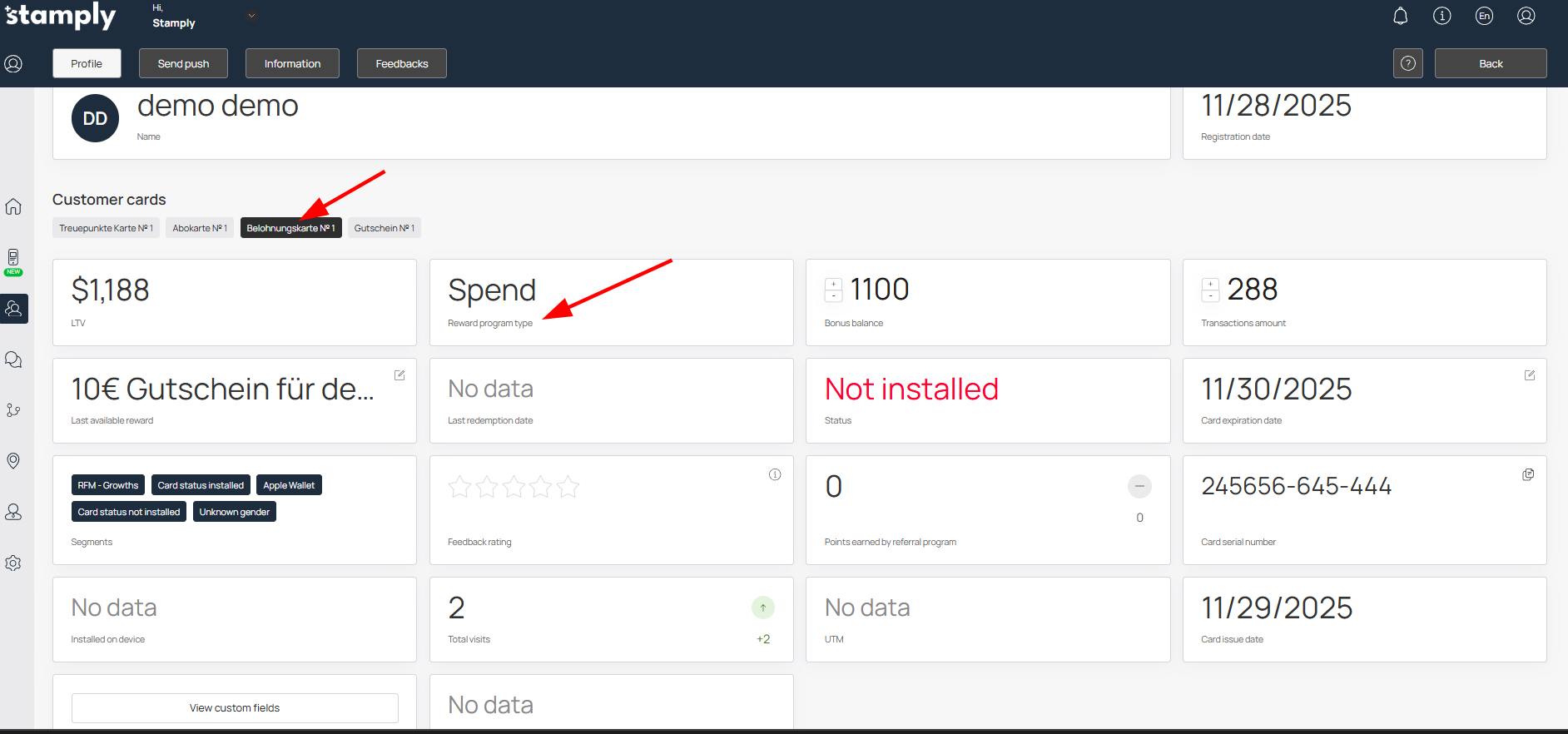1568x734 pixels.
Task: Click the Back button
Action: pos(1490,63)
